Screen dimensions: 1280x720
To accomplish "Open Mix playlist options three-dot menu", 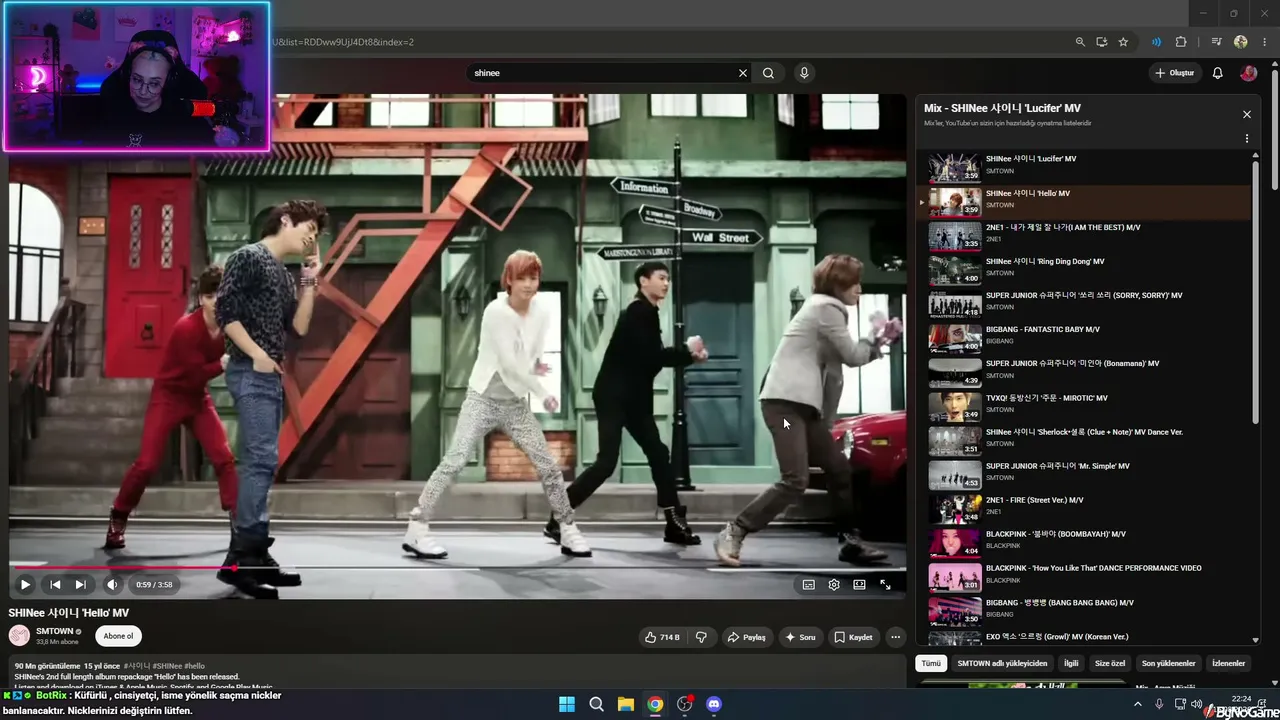I will 1247,139.
